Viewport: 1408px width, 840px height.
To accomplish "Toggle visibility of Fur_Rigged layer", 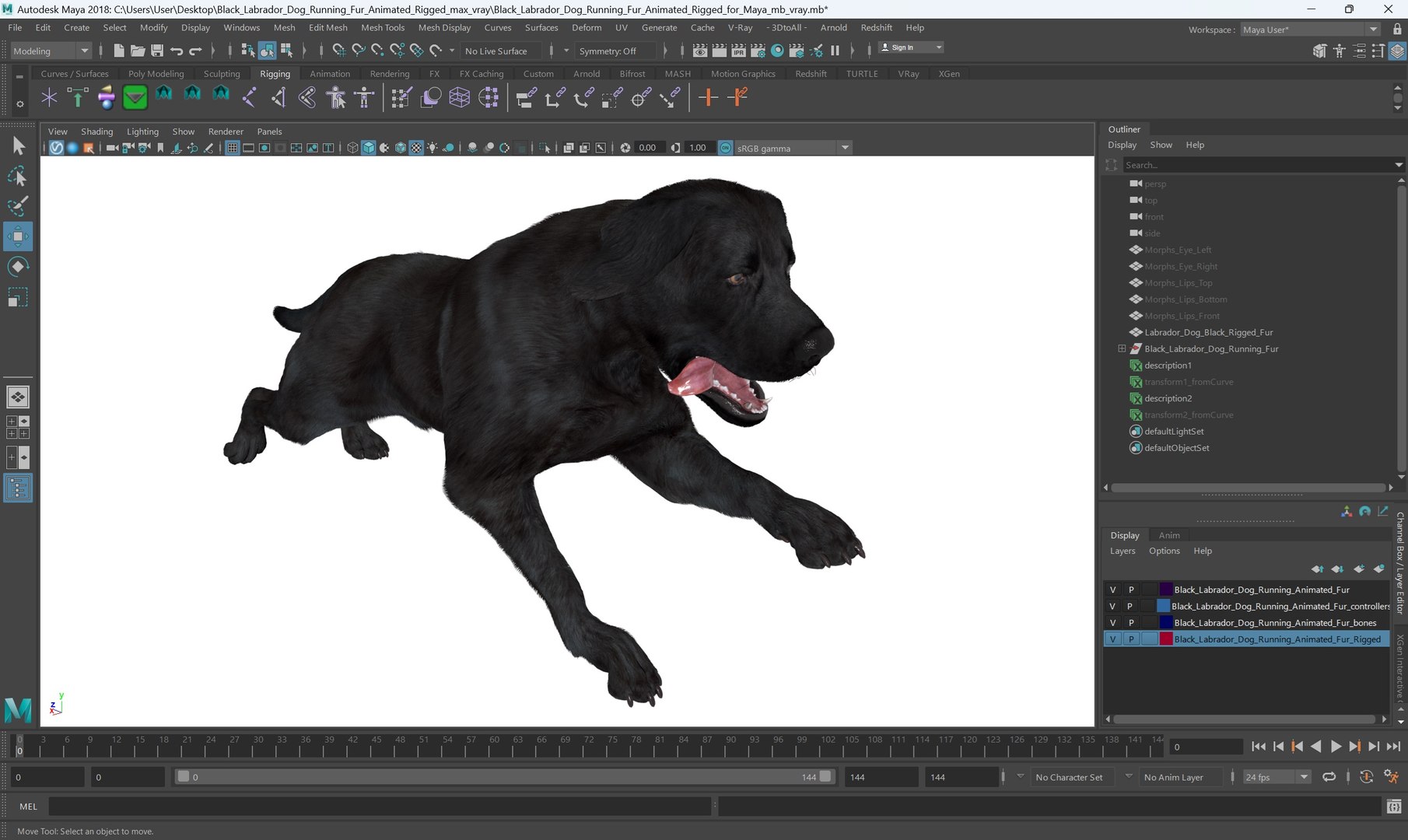I will [1112, 639].
